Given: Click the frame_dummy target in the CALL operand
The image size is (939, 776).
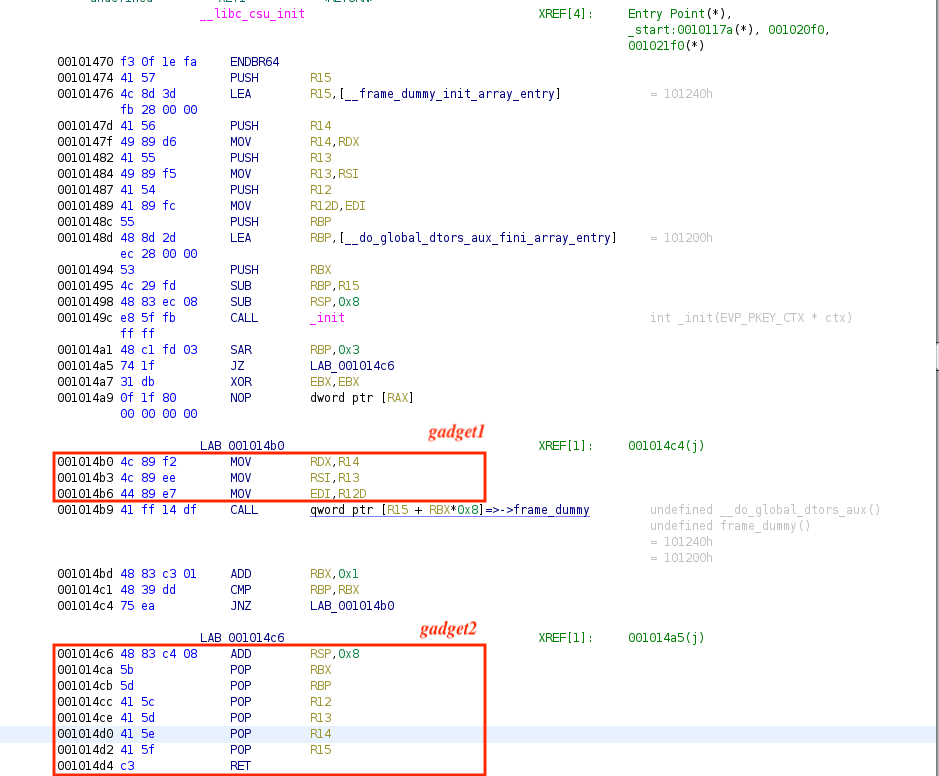Looking at the screenshot, I should coord(550,510).
